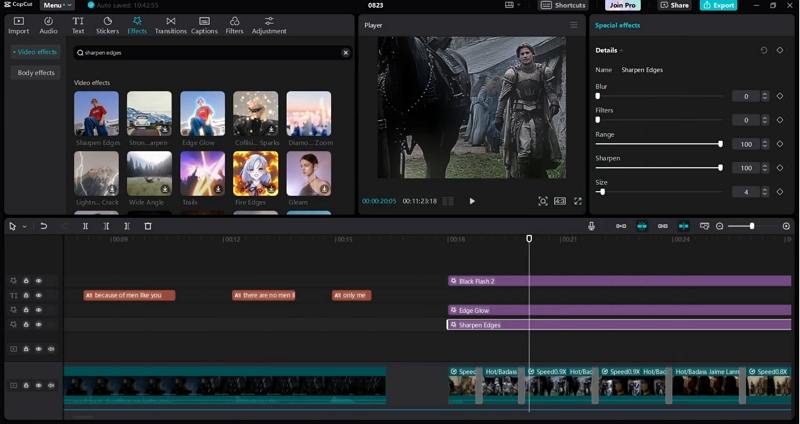Hide the Sharpen Edges effect track
Image resolution: width=800 pixels, height=424 pixels.
coord(39,325)
